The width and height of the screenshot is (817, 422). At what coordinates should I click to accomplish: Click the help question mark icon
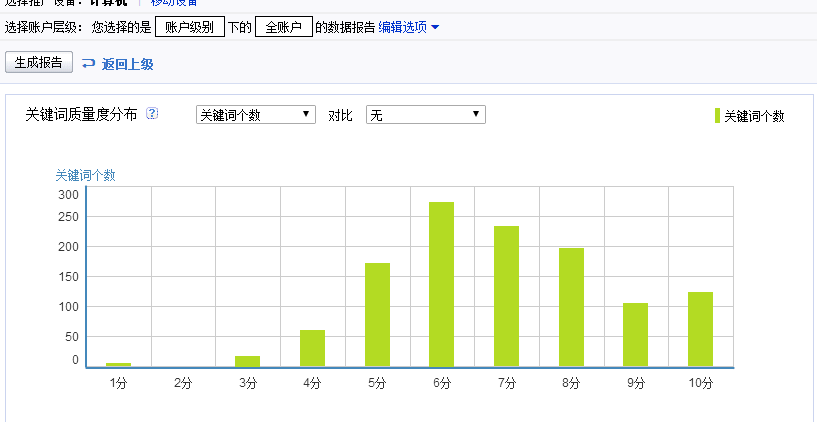click(152, 114)
